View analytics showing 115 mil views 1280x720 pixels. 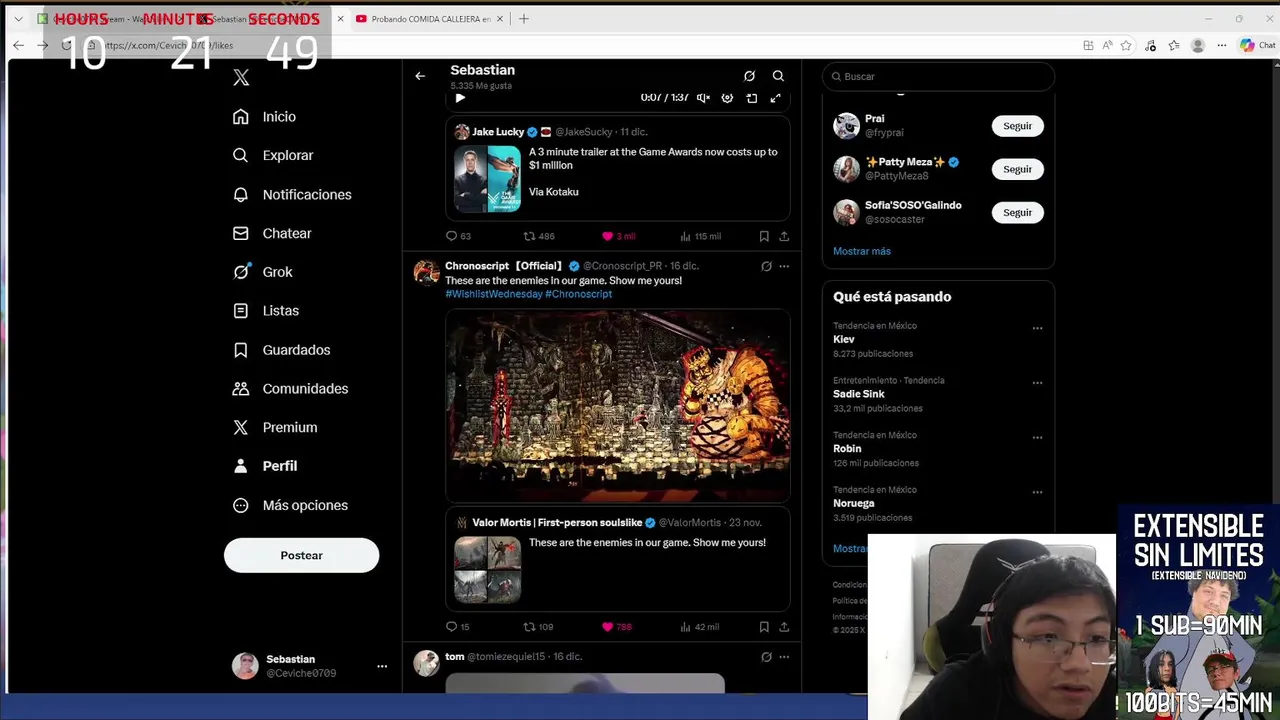[700, 236]
